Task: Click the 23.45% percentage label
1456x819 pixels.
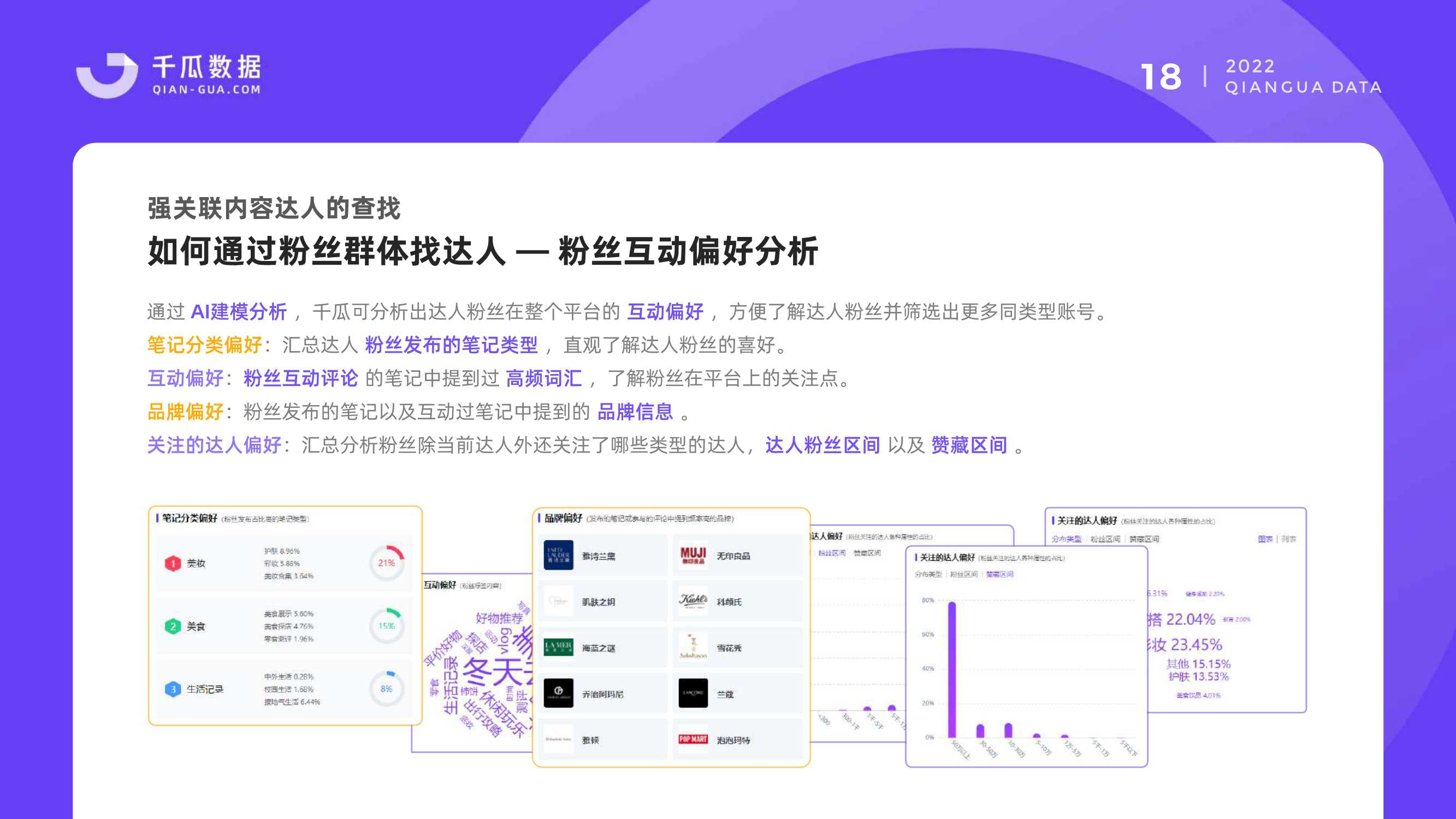Action: tap(1196, 644)
